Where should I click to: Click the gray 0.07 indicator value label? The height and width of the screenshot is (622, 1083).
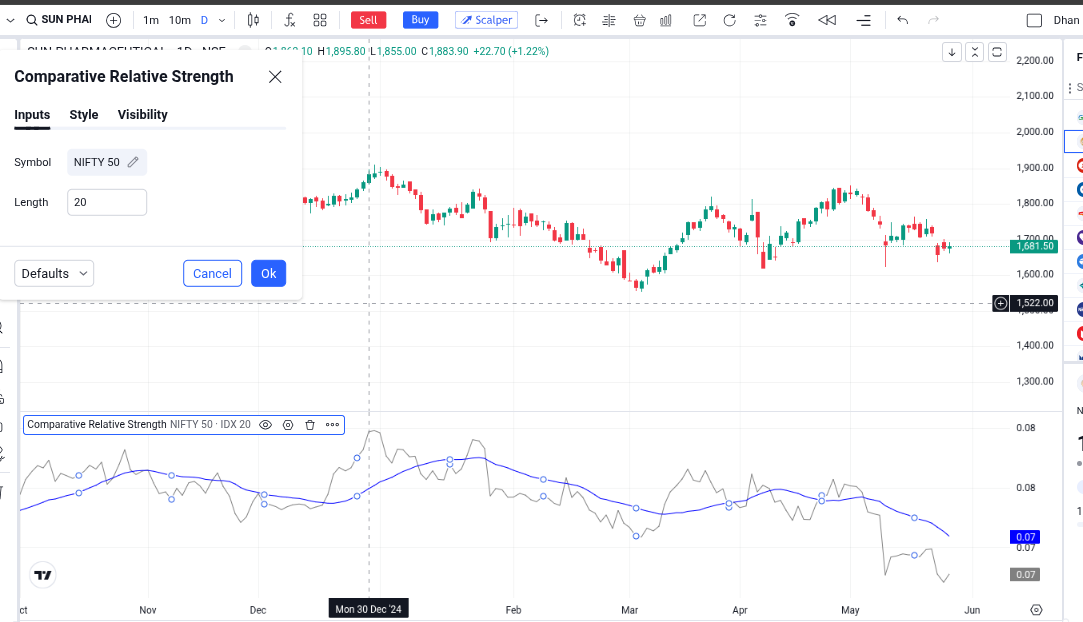pyautogui.click(x=1026, y=574)
